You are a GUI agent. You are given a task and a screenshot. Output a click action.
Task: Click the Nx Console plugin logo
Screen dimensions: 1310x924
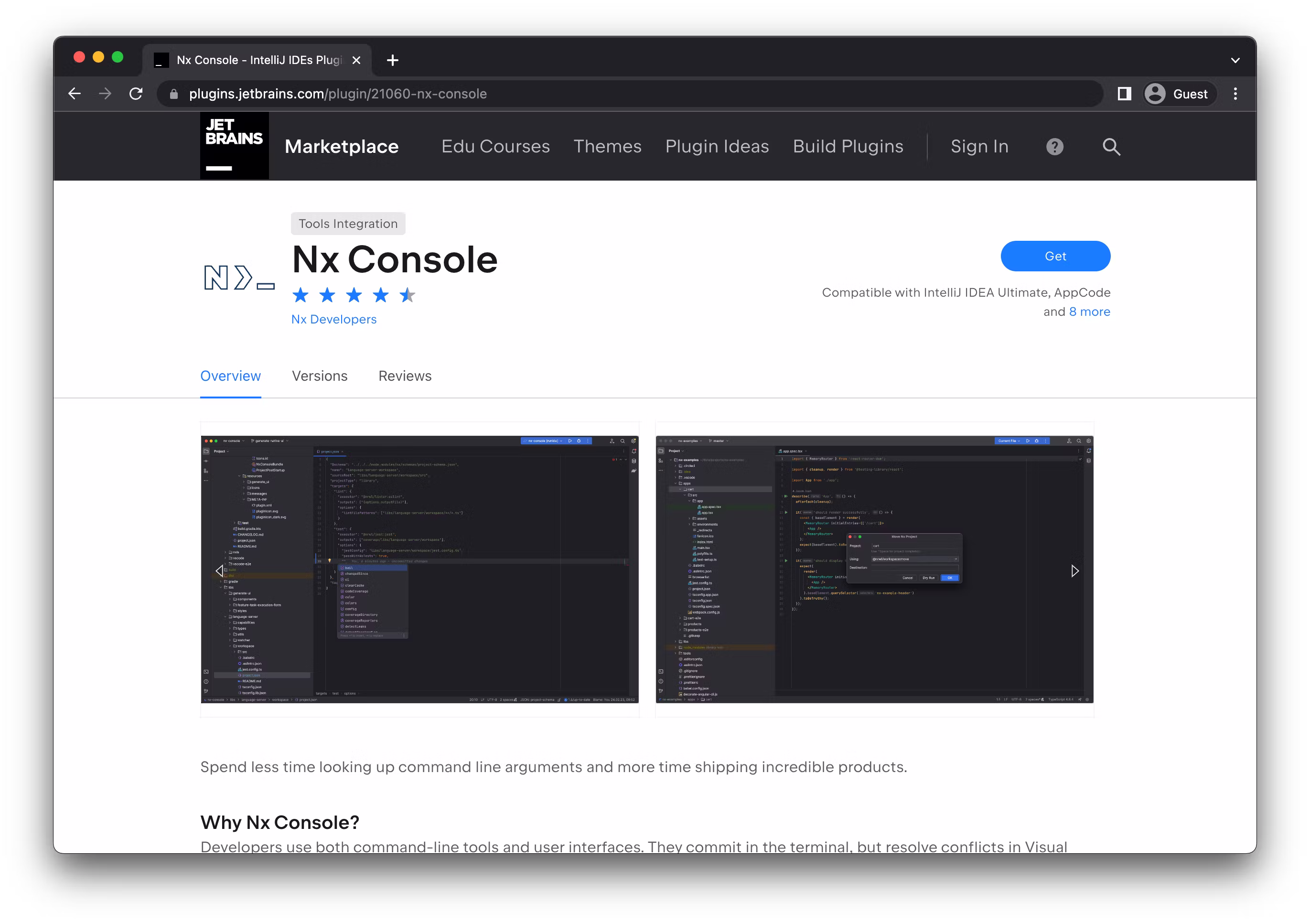(239, 278)
